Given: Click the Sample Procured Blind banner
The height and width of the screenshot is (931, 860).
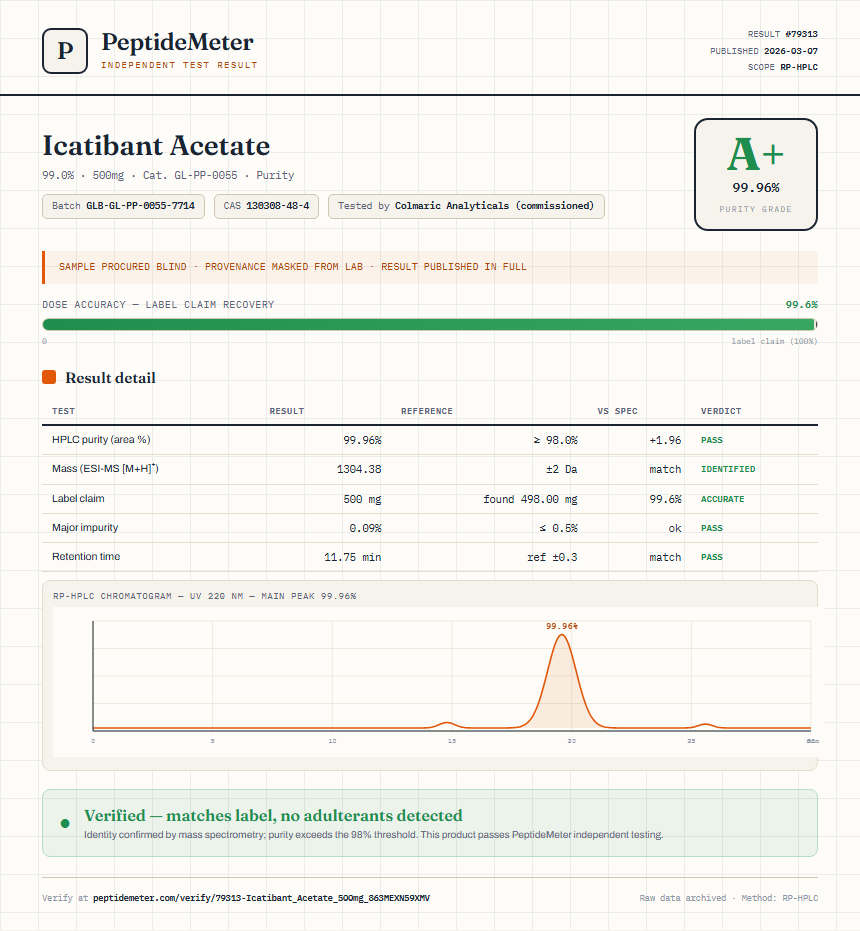Looking at the screenshot, I should tap(429, 267).
